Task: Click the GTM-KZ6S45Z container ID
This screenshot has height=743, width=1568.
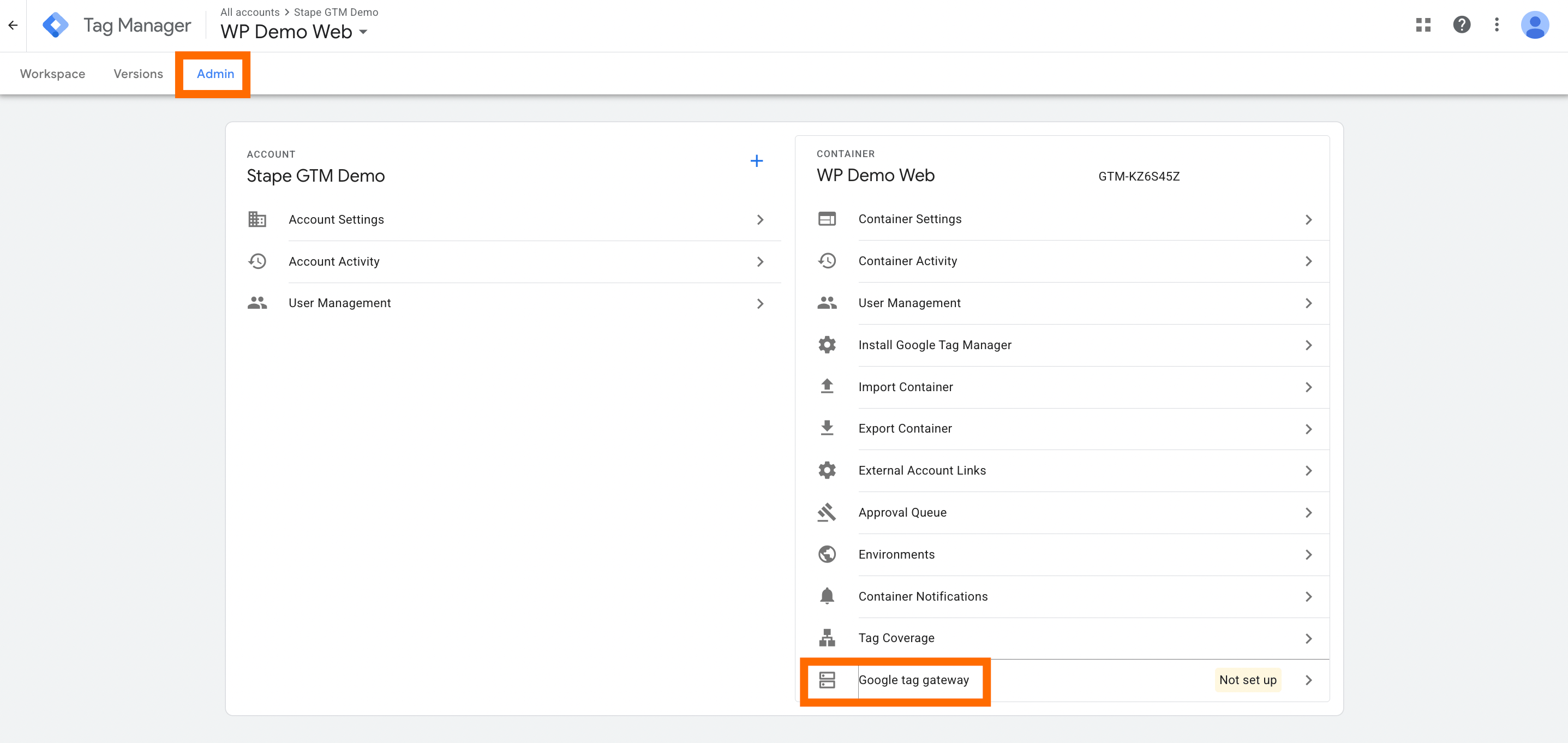Action: point(1138,176)
